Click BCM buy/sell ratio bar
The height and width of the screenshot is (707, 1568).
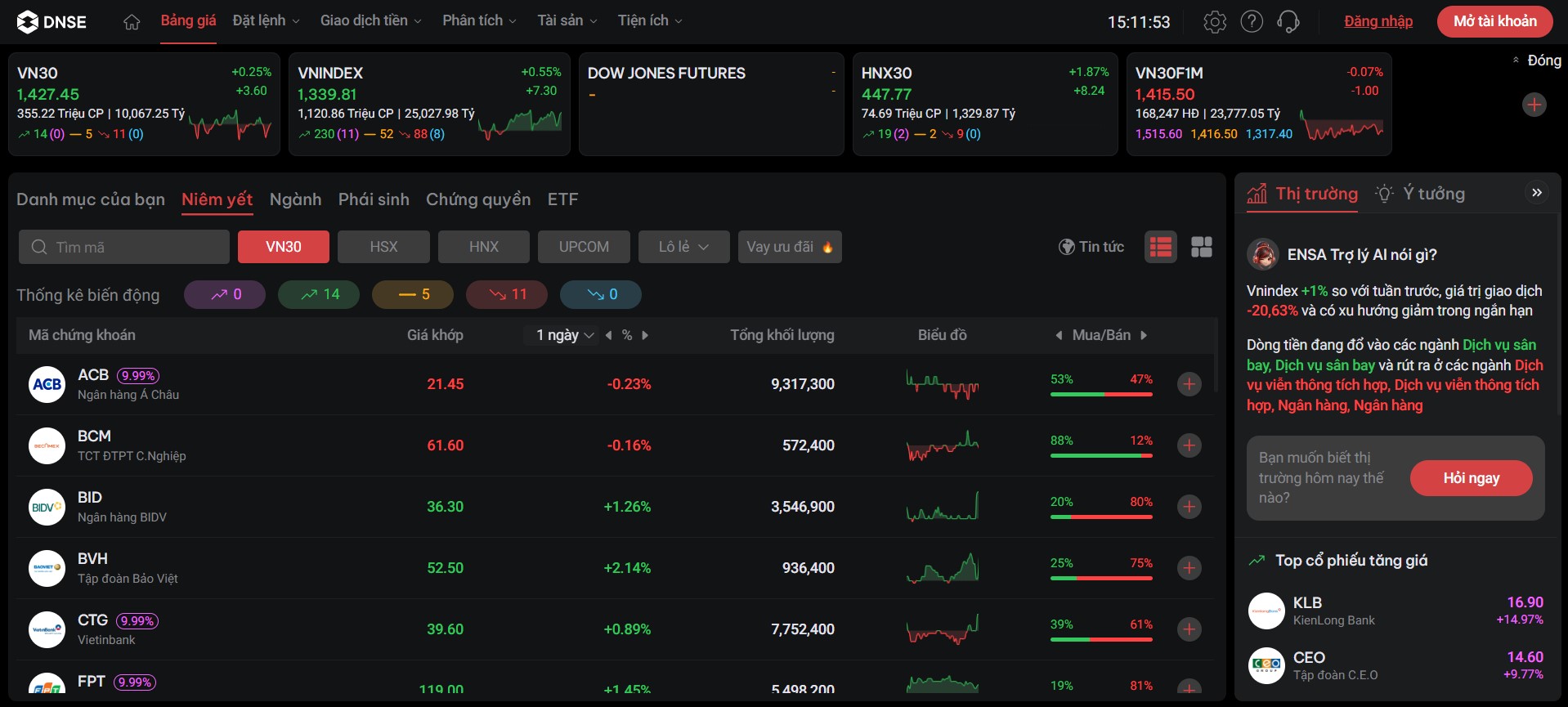[1101, 455]
